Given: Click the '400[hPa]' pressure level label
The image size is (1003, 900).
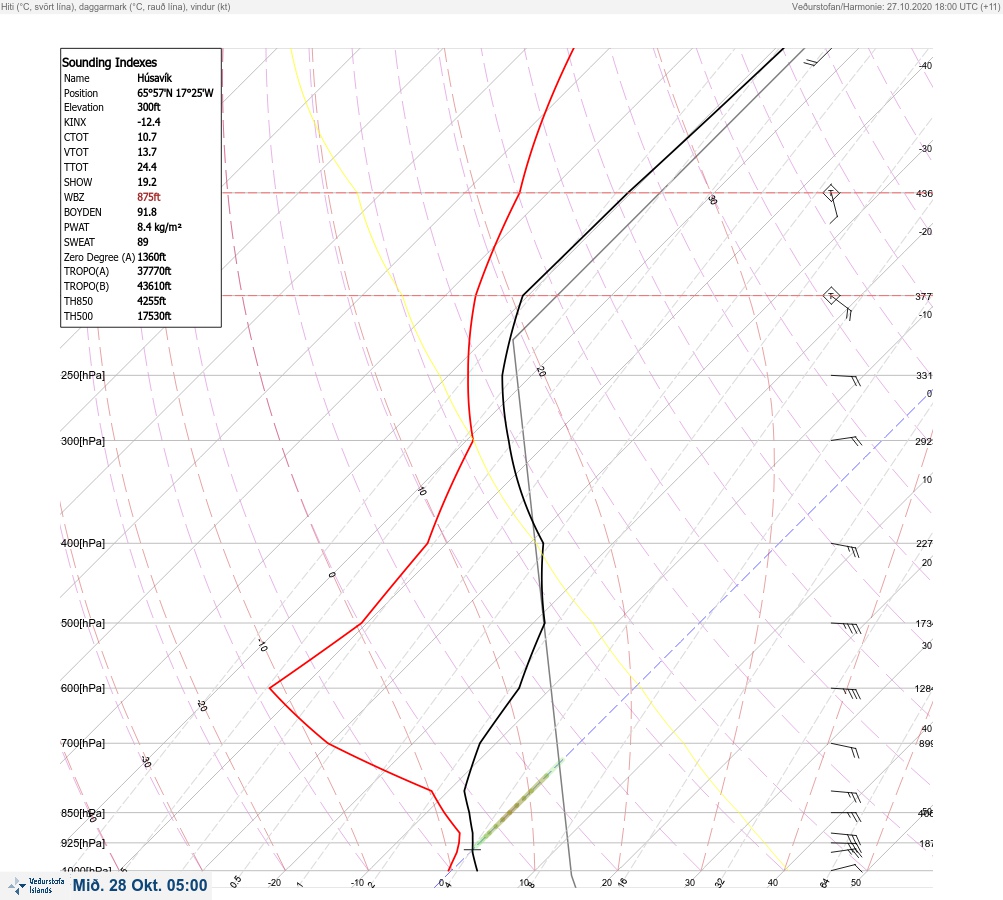Looking at the screenshot, I should pos(83,544).
